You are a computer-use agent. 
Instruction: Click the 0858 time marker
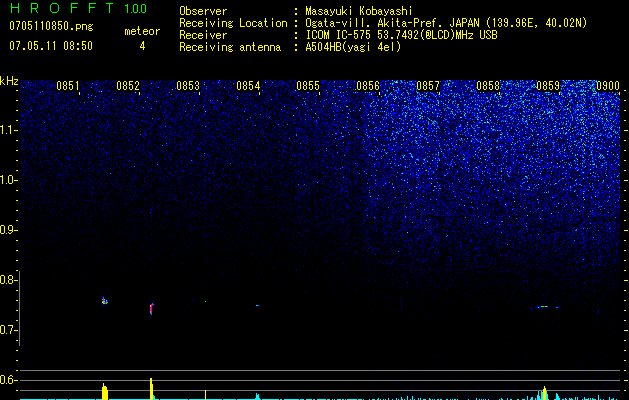(x=488, y=85)
